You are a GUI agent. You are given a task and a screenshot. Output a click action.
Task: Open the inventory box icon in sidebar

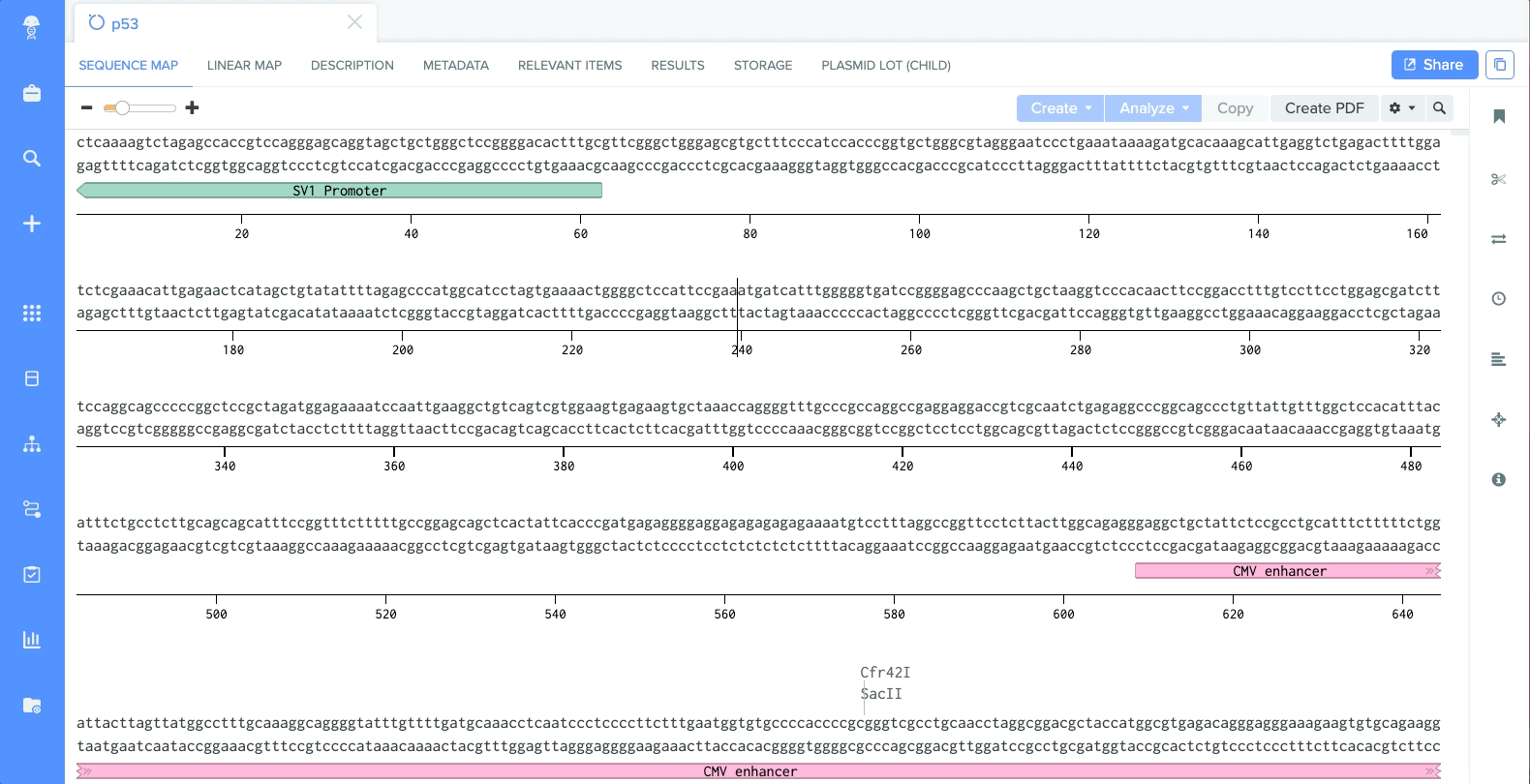(x=32, y=378)
